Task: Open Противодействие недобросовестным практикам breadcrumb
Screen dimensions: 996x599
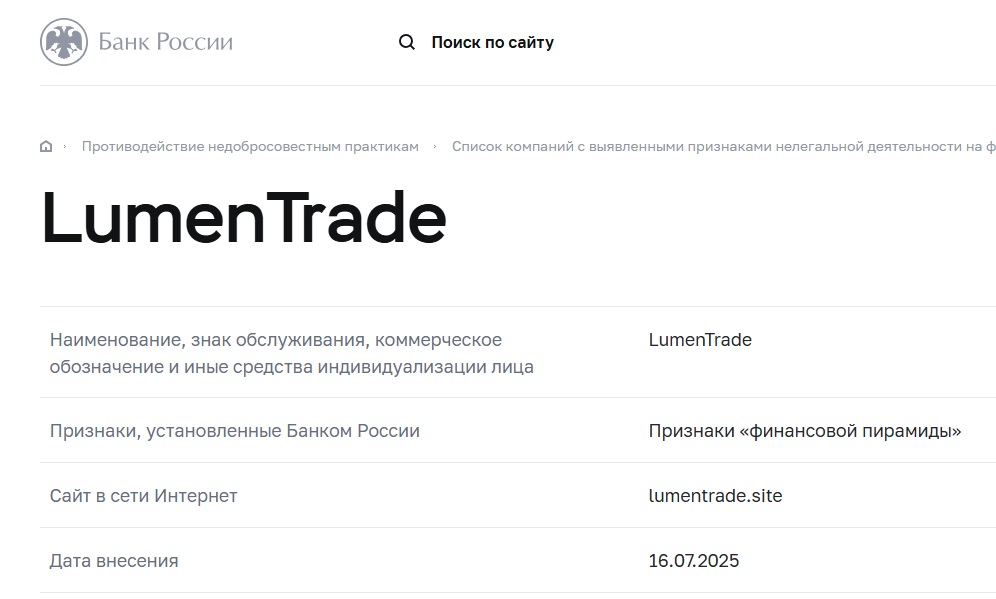Action: click(x=249, y=145)
